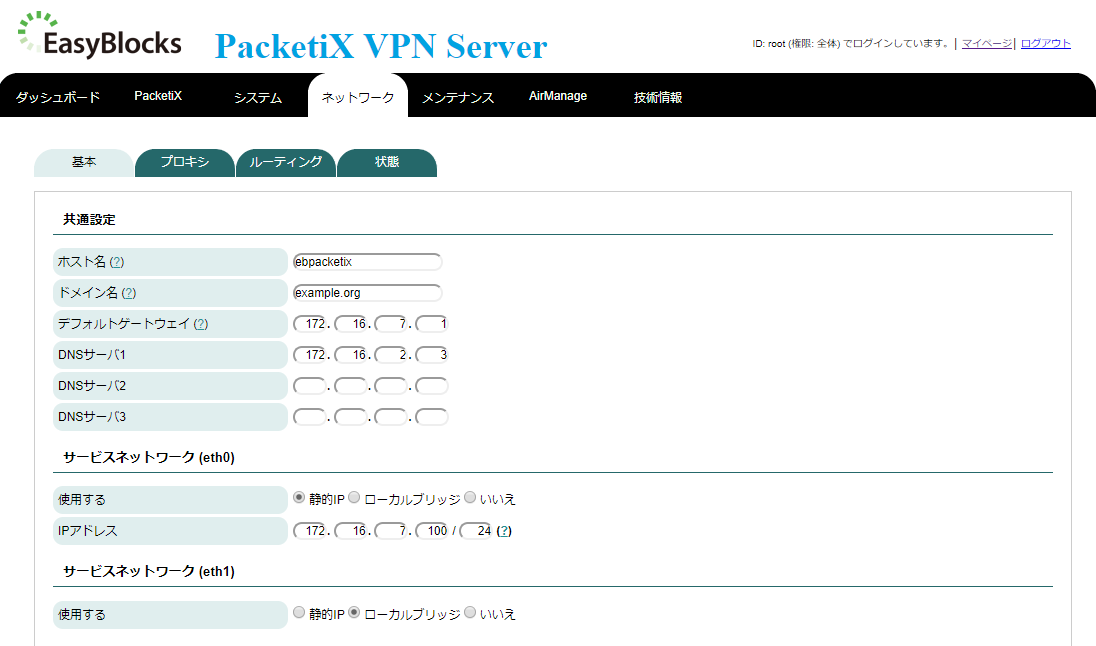
Task: Open help (?) for ドメイン名
Action: pyautogui.click(x=129, y=293)
